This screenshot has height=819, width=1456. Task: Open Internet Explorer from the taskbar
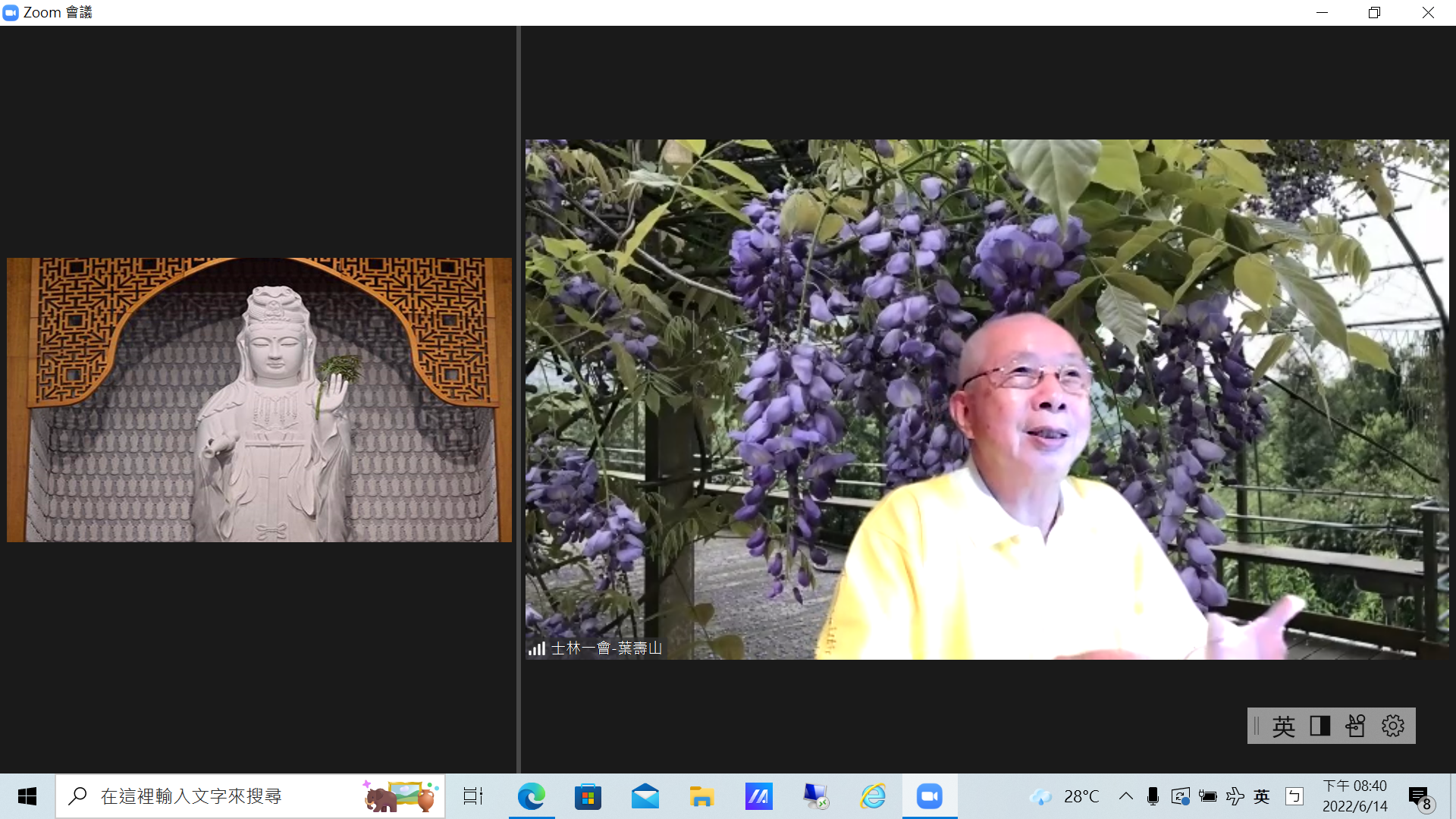coord(873,796)
